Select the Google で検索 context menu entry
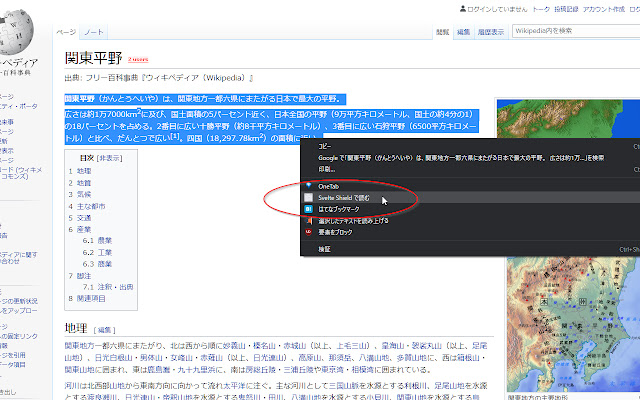The height and width of the screenshot is (400, 640). click(x=470, y=158)
